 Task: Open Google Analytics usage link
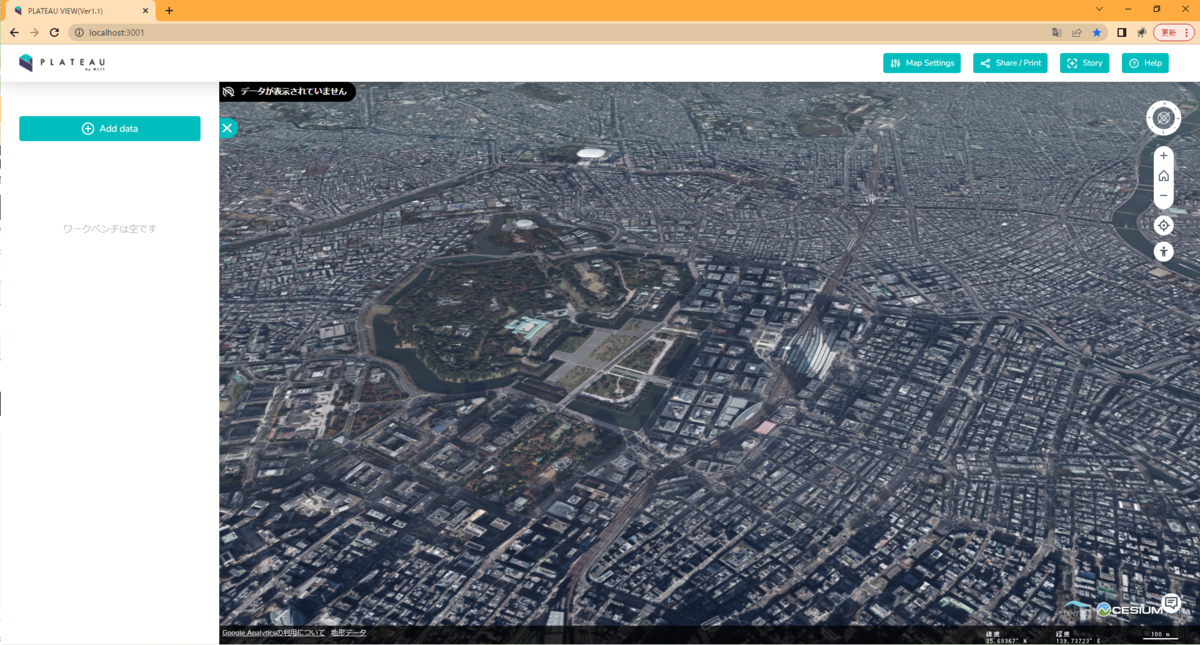(x=273, y=633)
